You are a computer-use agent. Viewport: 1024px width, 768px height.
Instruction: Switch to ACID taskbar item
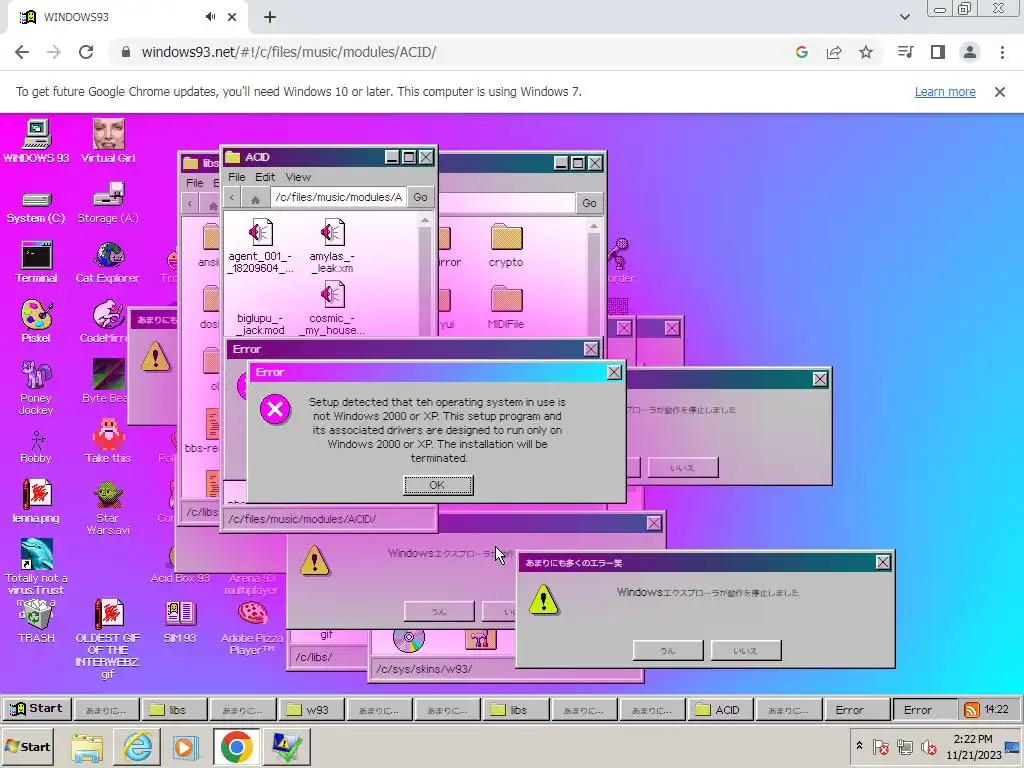(x=719, y=710)
